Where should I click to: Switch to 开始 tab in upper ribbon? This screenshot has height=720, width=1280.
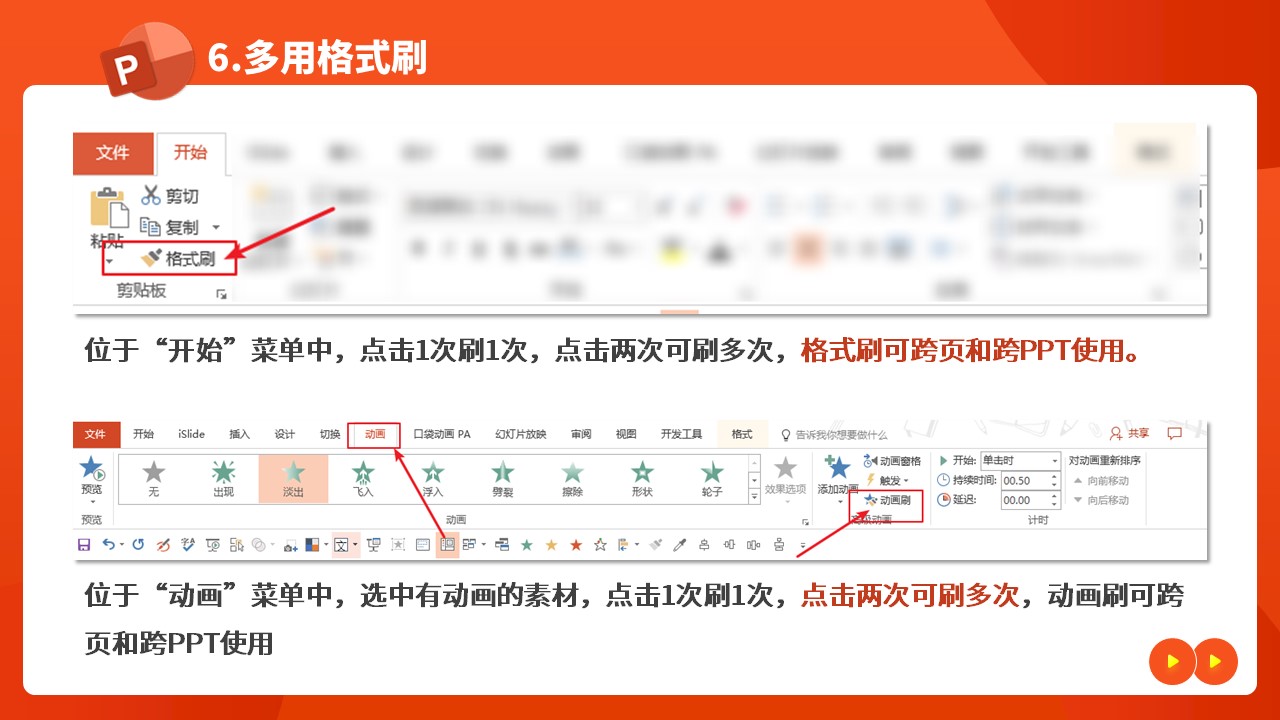click(x=190, y=153)
